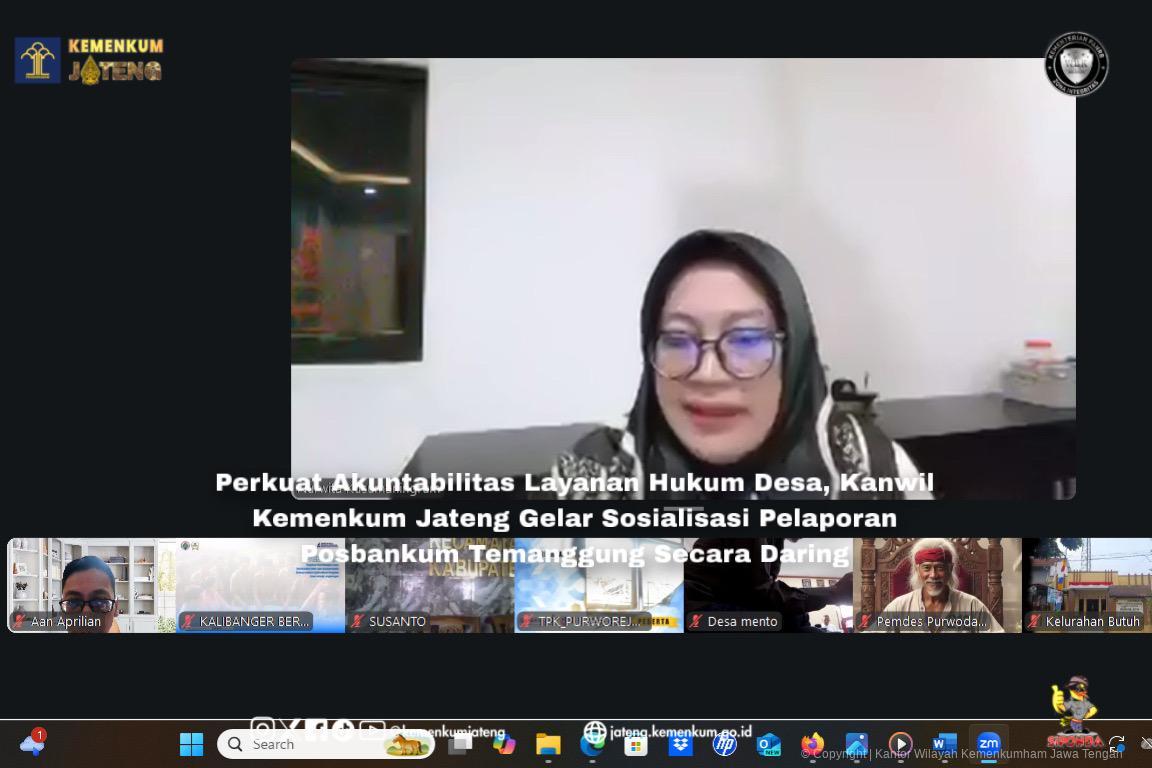
Task: Launch Copilot from the taskbar
Action: pyautogui.click(x=504, y=744)
